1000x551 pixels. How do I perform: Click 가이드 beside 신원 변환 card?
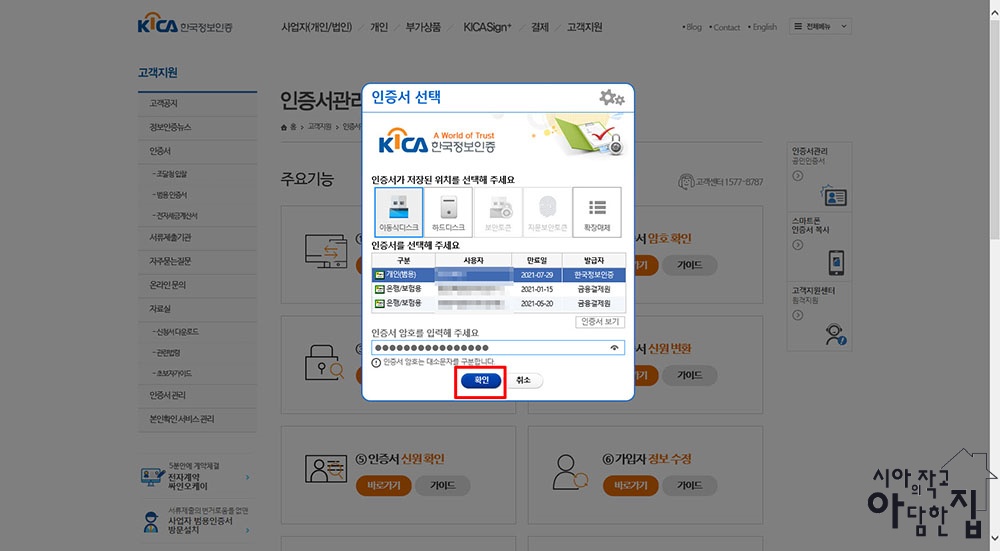coord(689,375)
